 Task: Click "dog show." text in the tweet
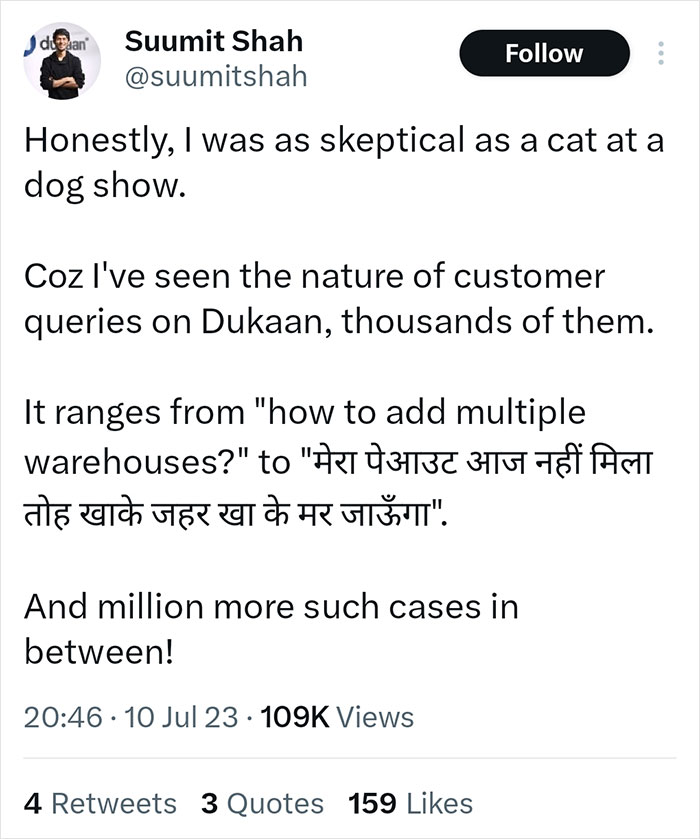coord(105,187)
